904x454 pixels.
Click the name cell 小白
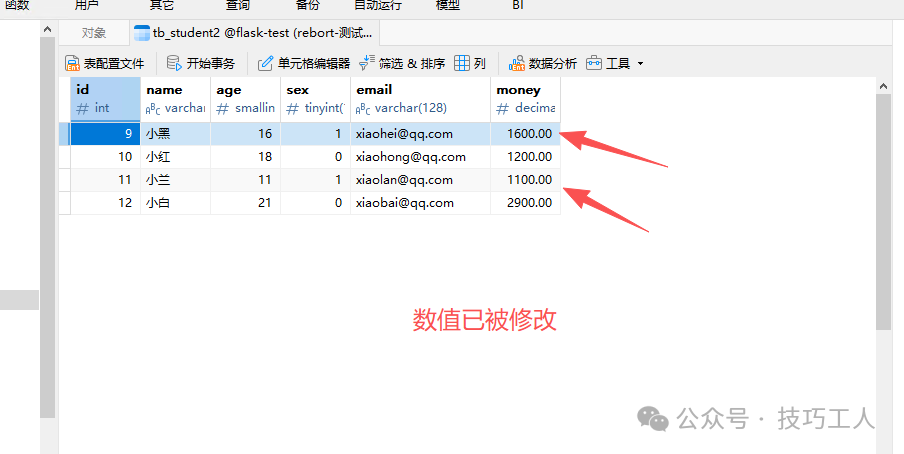tap(175, 203)
